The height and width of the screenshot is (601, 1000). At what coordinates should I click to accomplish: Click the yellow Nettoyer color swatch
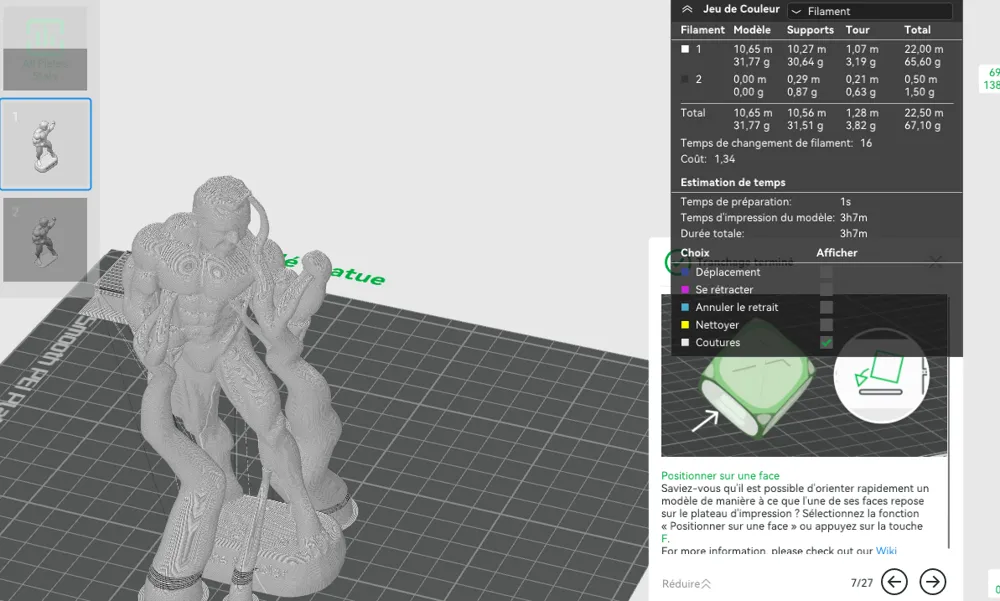coord(685,325)
